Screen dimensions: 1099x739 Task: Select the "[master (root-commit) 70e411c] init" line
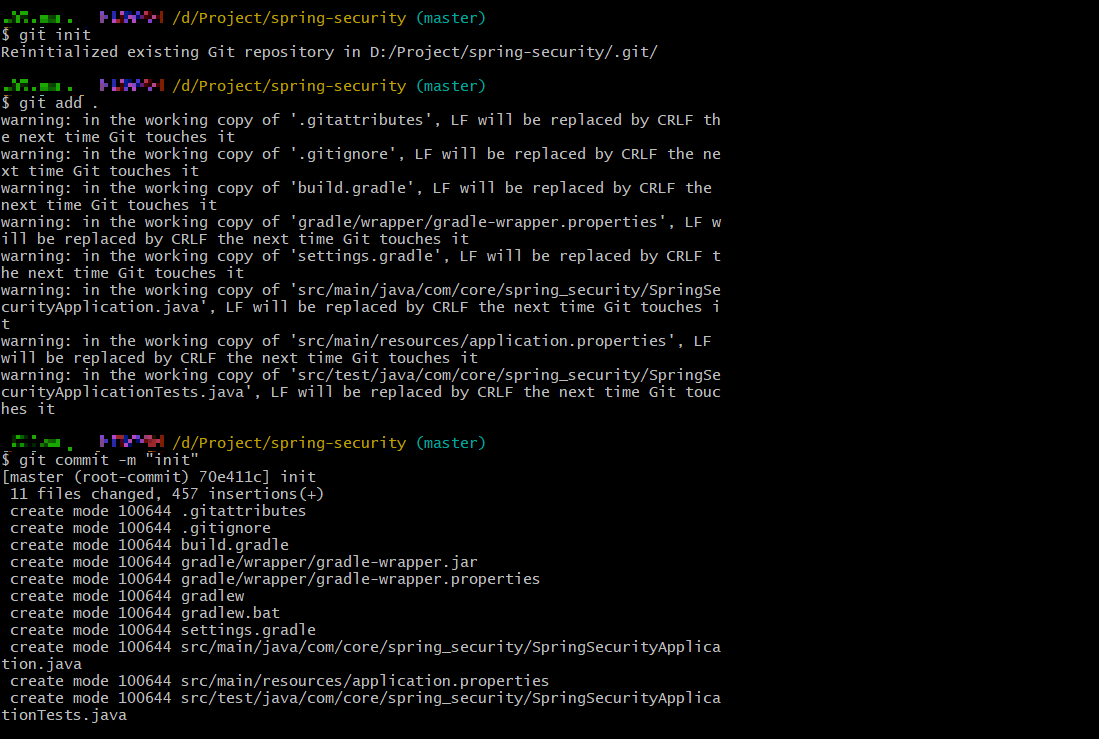tap(159, 477)
